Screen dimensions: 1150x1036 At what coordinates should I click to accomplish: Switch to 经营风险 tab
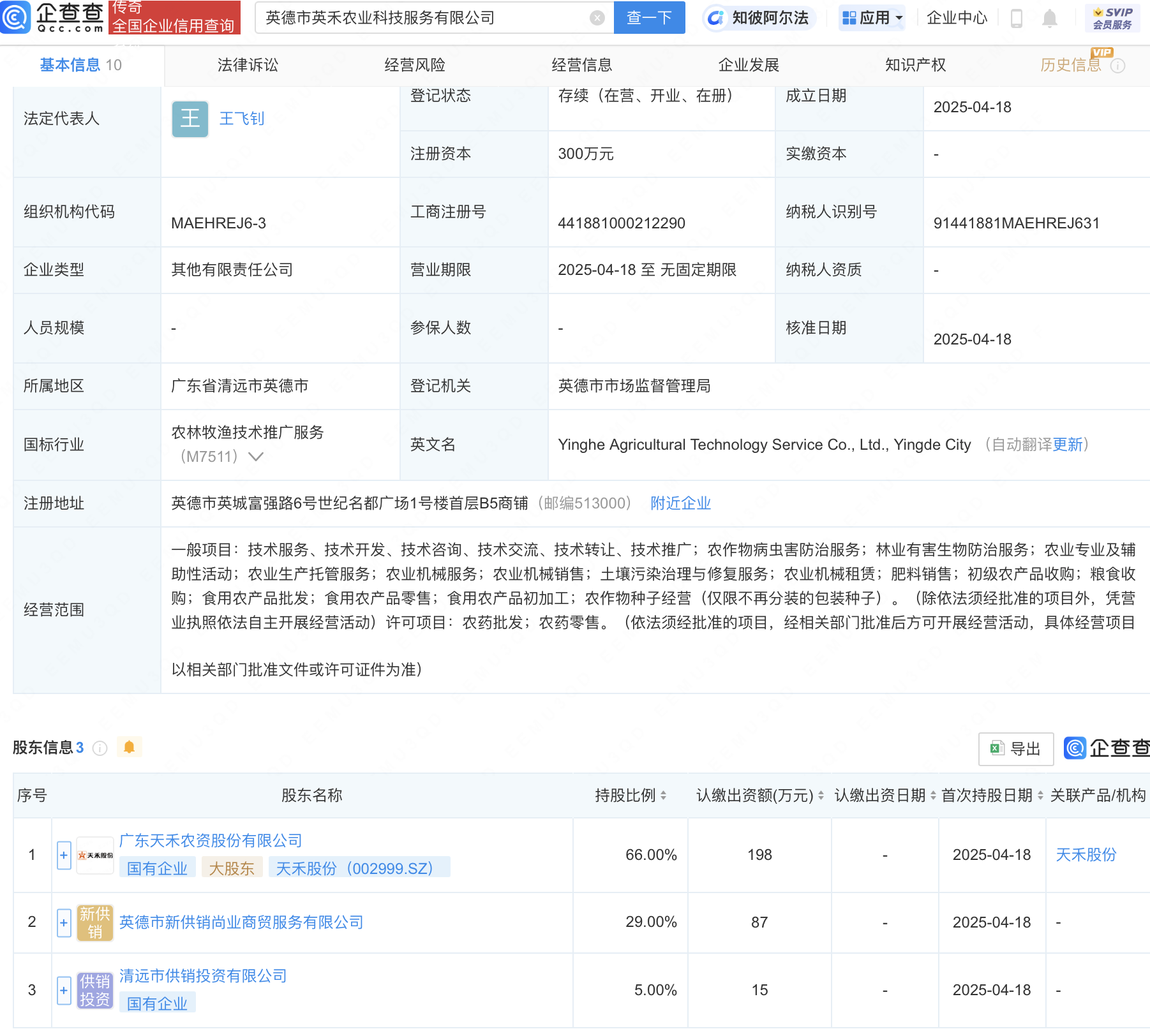[415, 65]
